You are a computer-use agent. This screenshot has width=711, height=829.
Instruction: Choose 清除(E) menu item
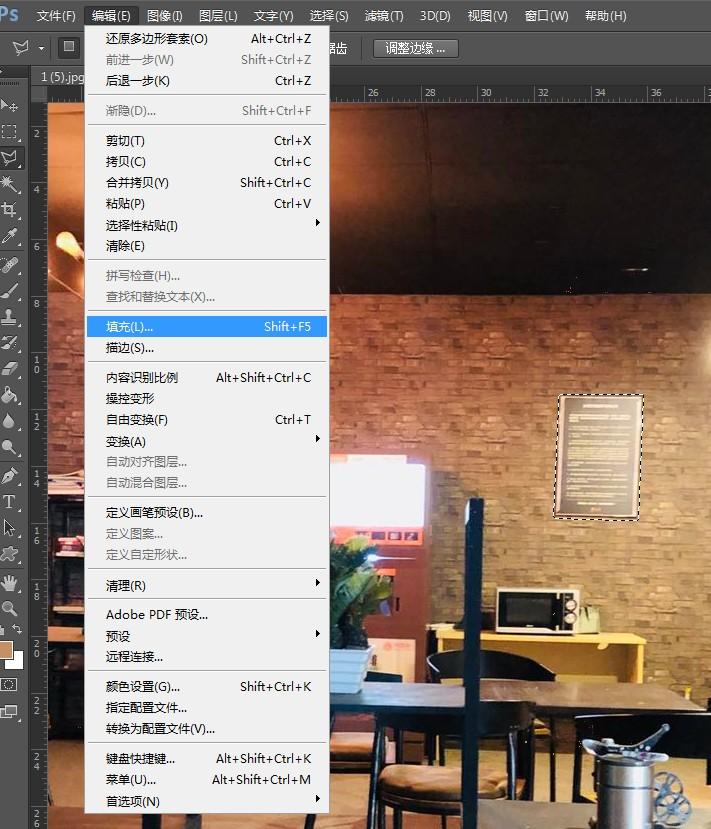[207, 246]
